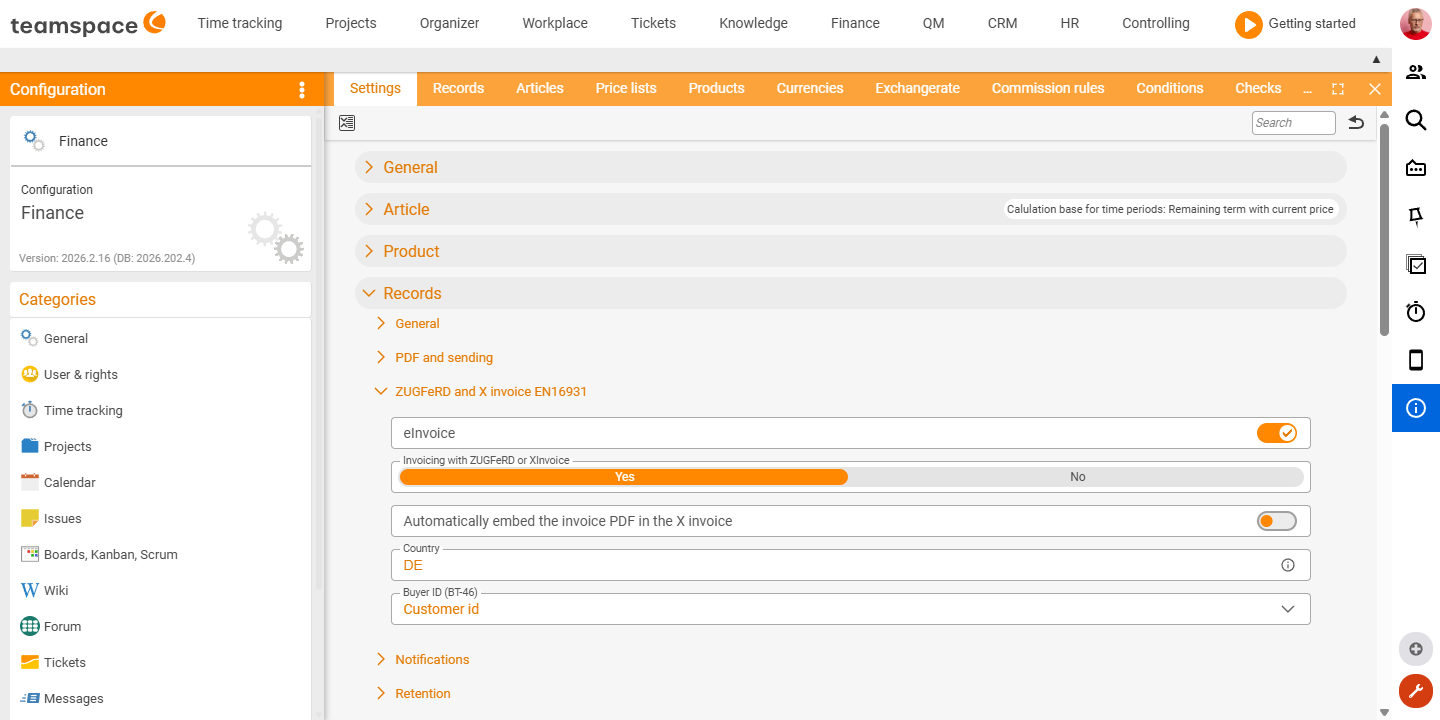Viewport: 1440px width, 720px height.
Task: Click the Country field info icon
Action: [1288, 565]
